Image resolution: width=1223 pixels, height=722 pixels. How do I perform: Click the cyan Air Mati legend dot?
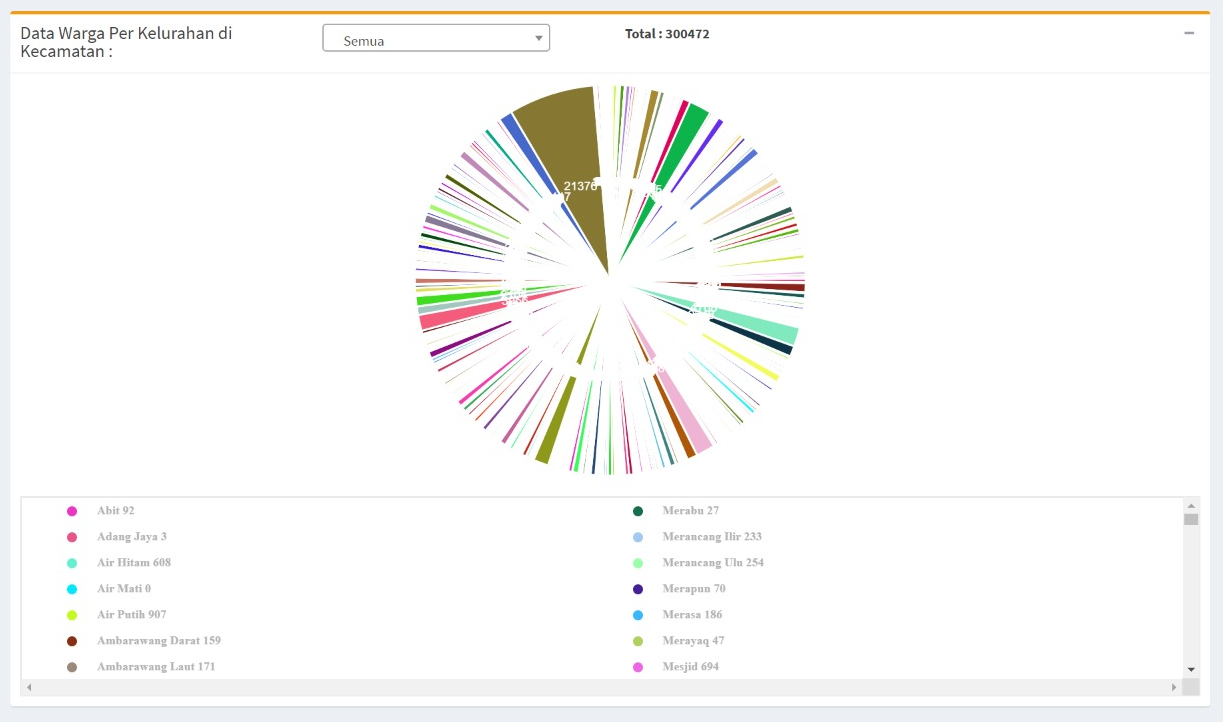click(72, 589)
